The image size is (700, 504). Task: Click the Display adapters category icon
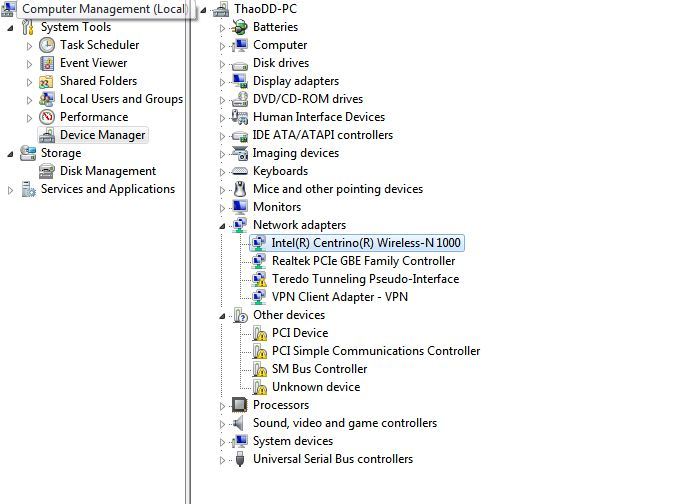(x=240, y=81)
